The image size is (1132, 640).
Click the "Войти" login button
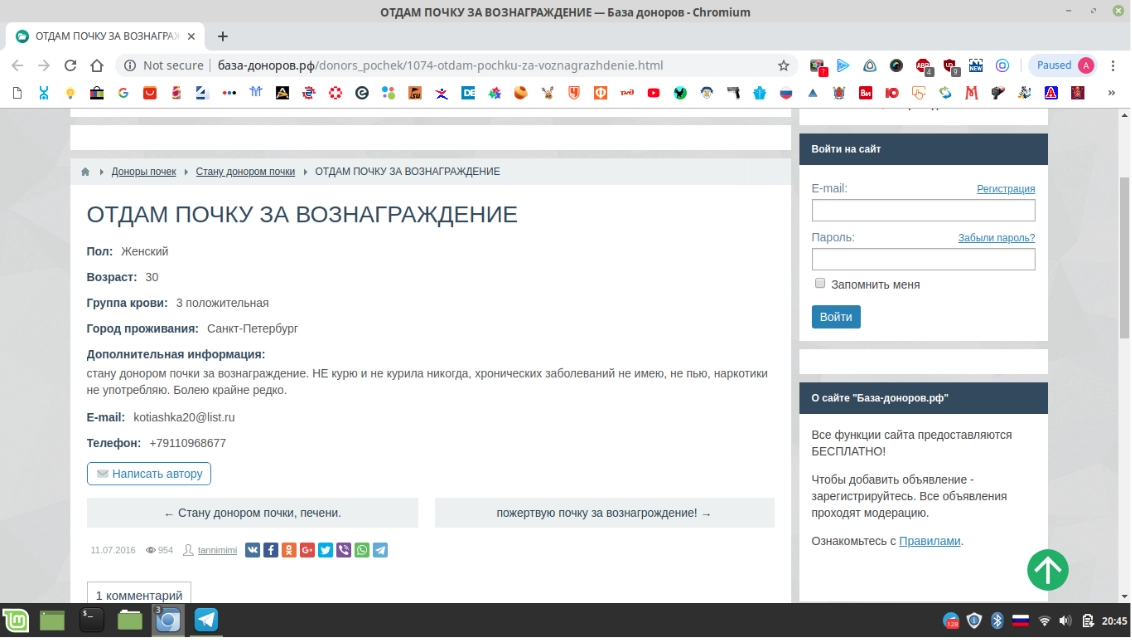[836, 317]
